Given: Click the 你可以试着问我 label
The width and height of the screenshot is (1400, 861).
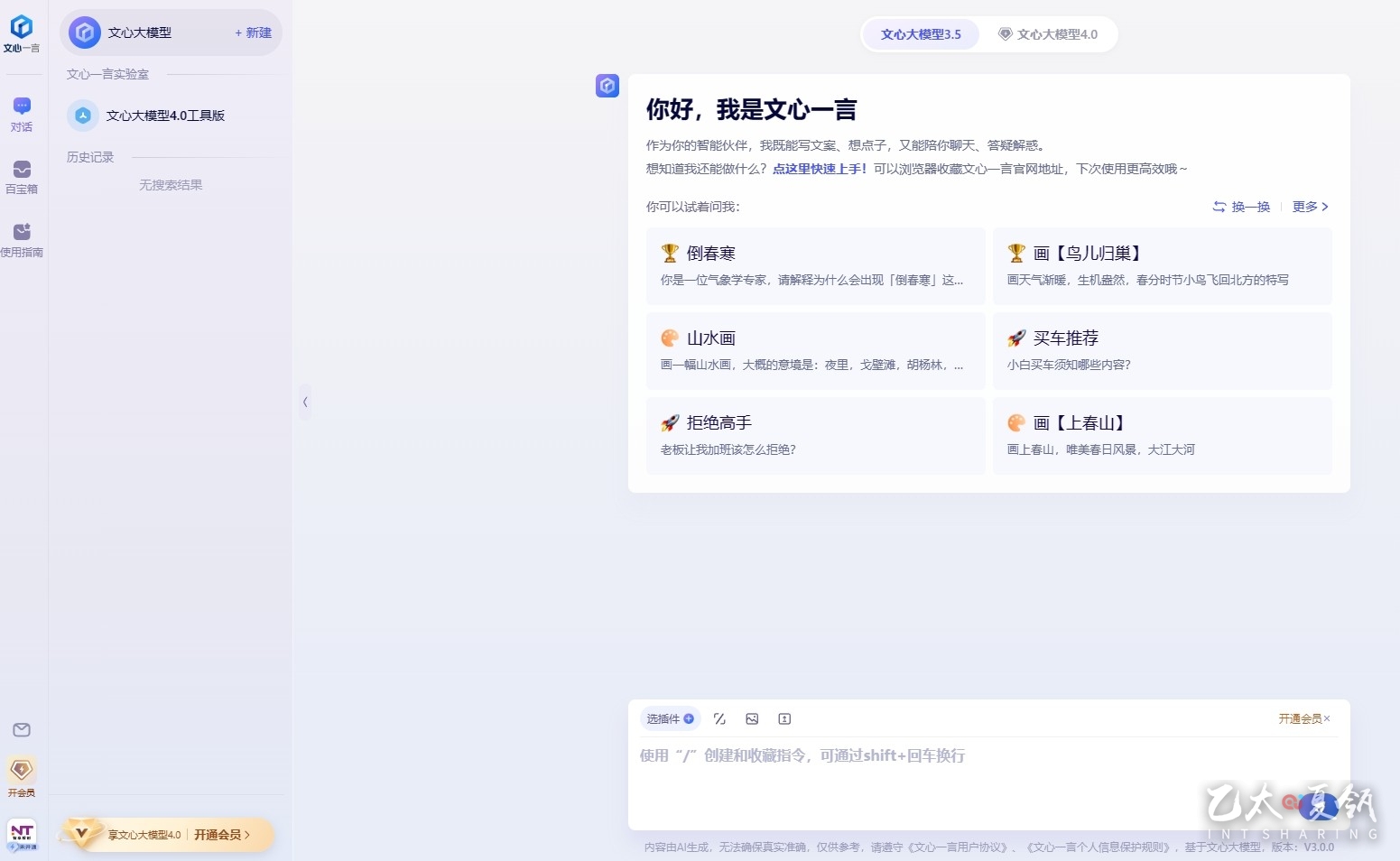Looking at the screenshot, I should [x=692, y=207].
